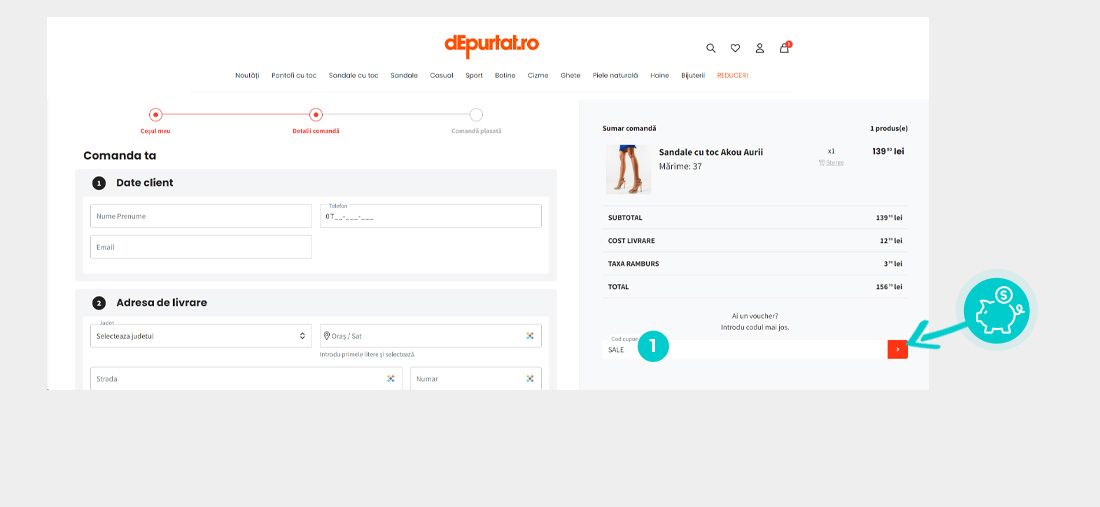Image resolution: width=1100 pixels, height=507 pixels.
Task: Click the Șterge link to remove product
Action: point(831,163)
